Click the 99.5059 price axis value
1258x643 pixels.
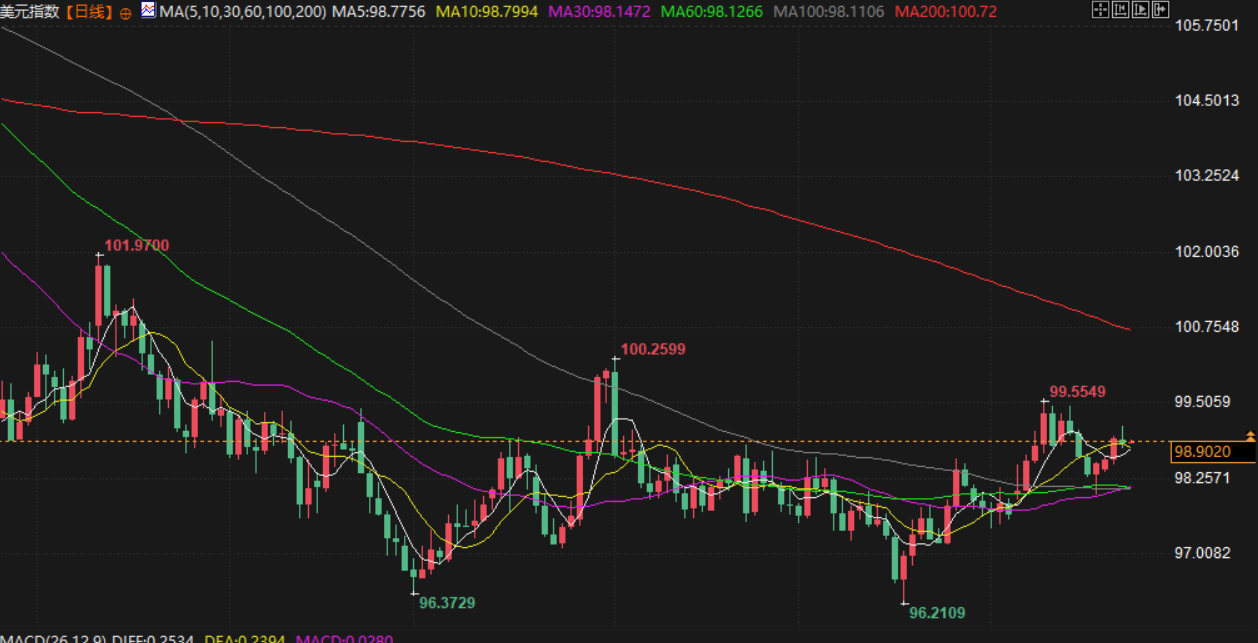tap(1203, 402)
